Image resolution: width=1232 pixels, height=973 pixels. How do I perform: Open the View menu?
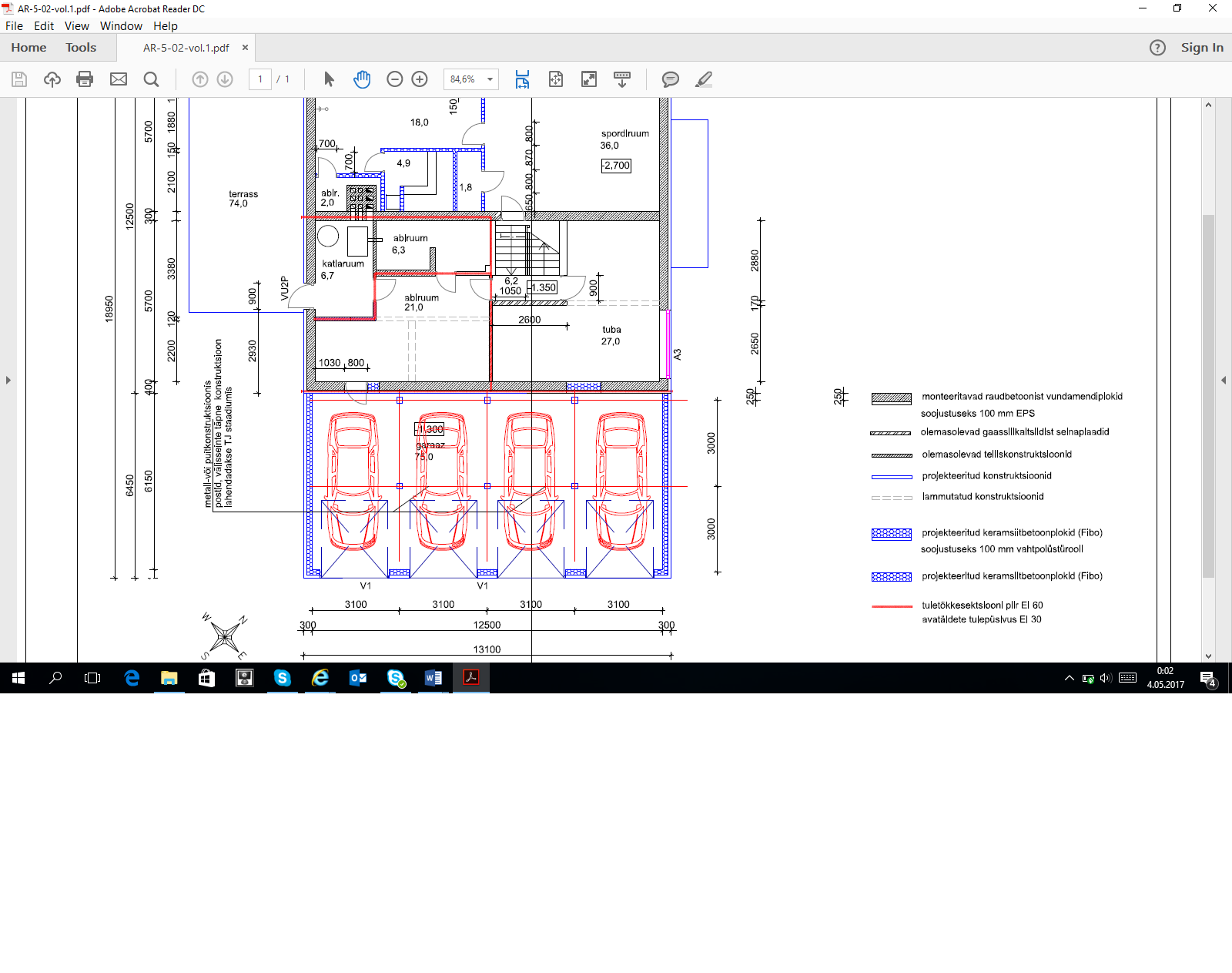pos(76,26)
